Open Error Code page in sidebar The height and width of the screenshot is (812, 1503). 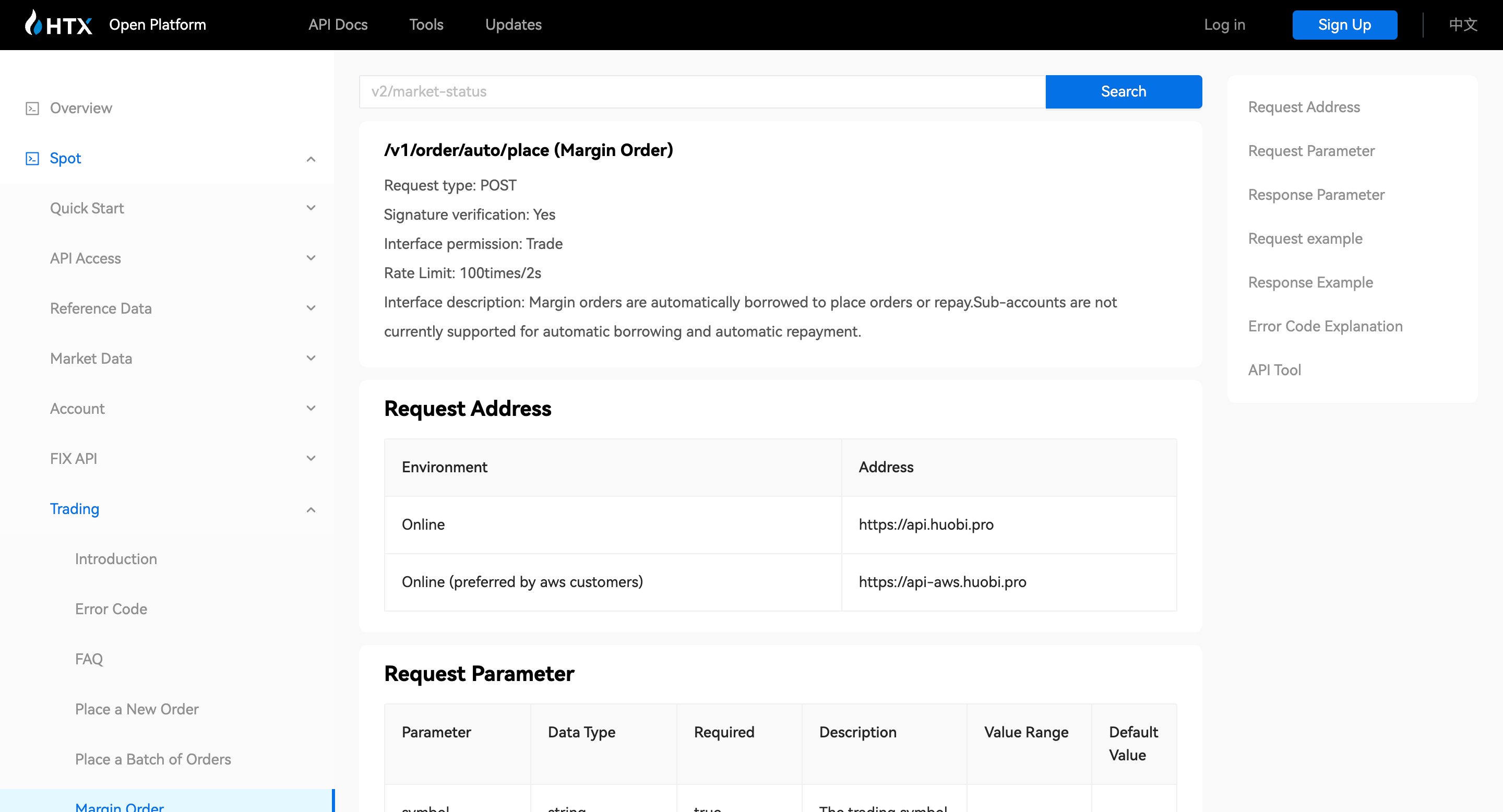(x=112, y=610)
